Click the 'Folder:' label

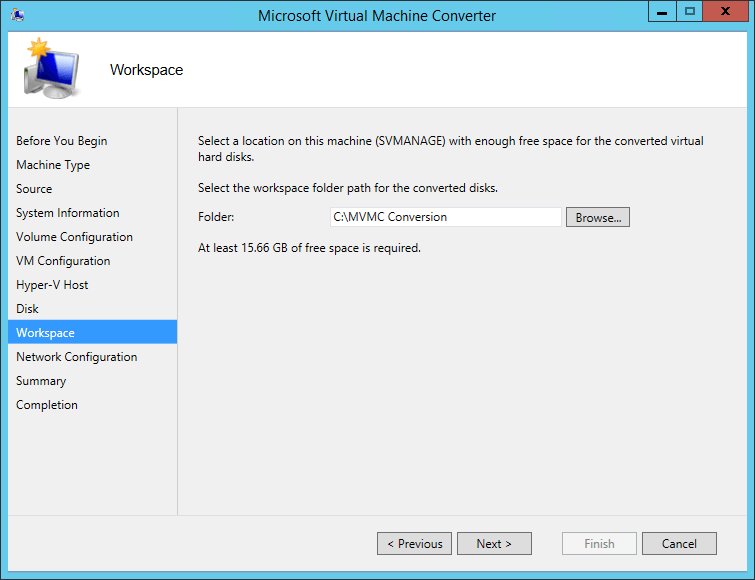pyautogui.click(x=216, y=217)
